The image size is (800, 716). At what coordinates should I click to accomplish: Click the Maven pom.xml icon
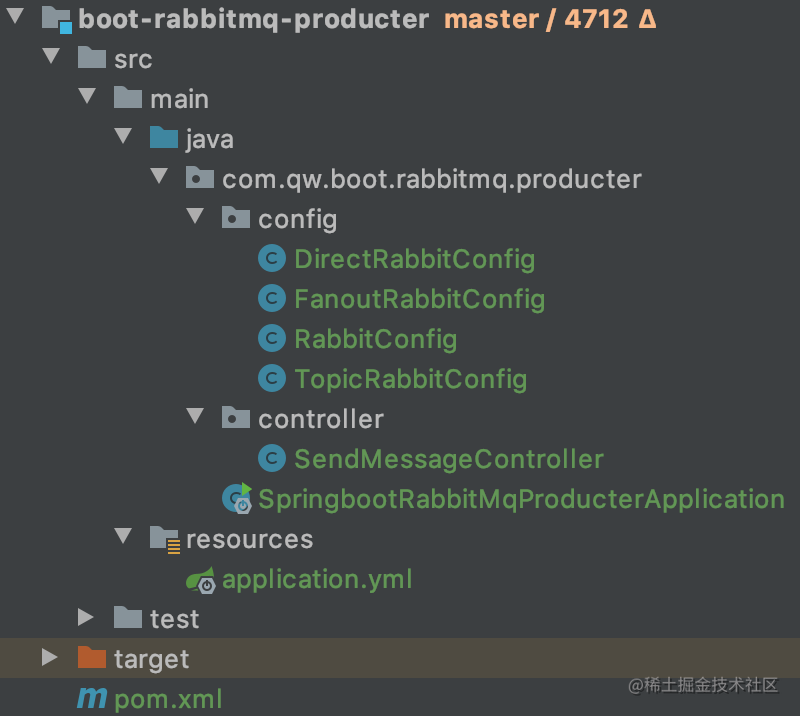click(x=92, y=699)
